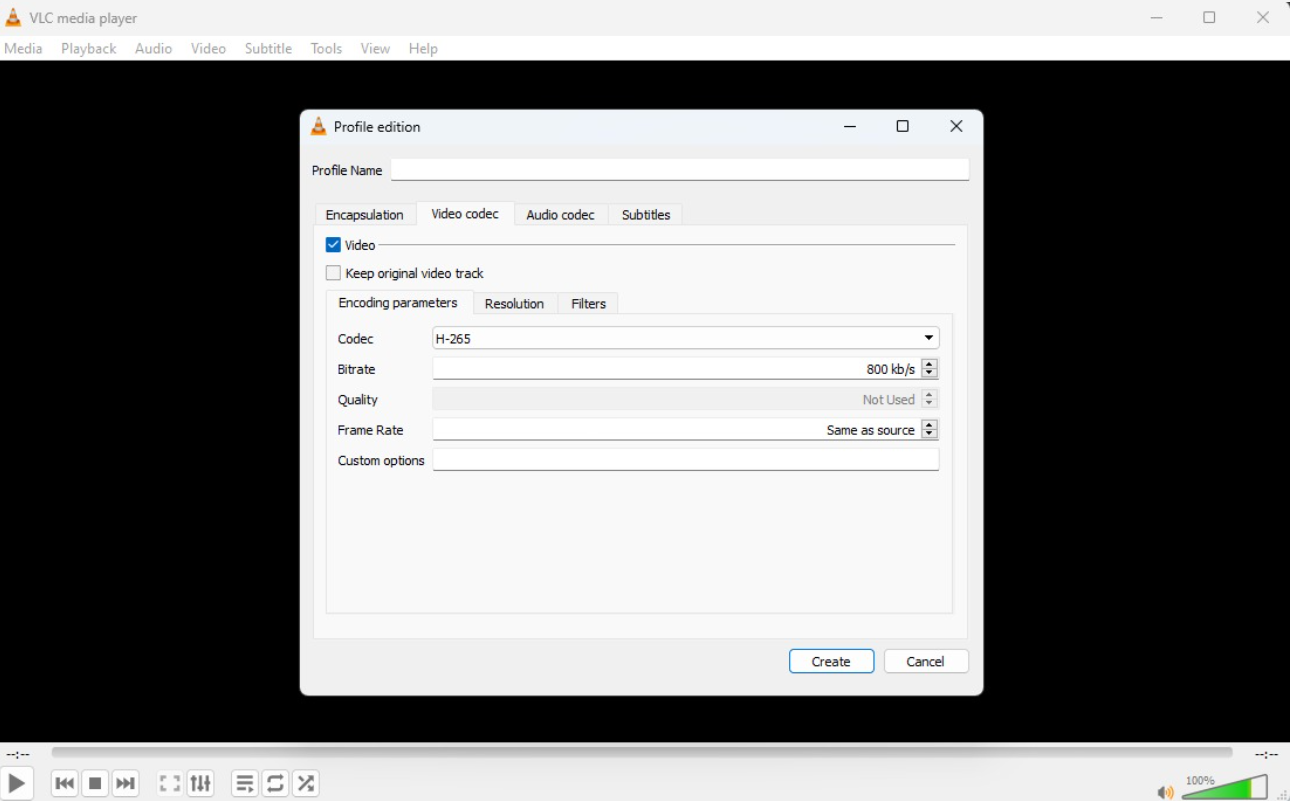Click the Create button

click(831, 661)
